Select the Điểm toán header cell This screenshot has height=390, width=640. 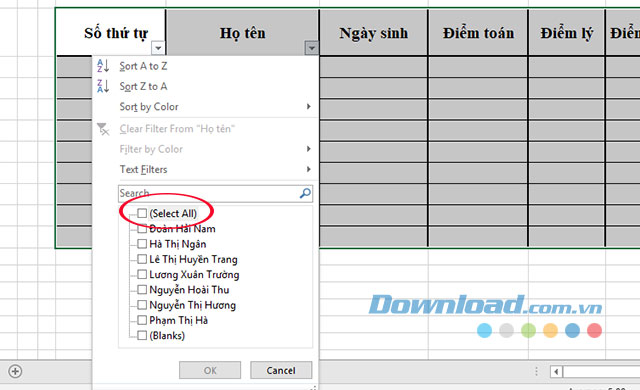click(x=478, y=33)
